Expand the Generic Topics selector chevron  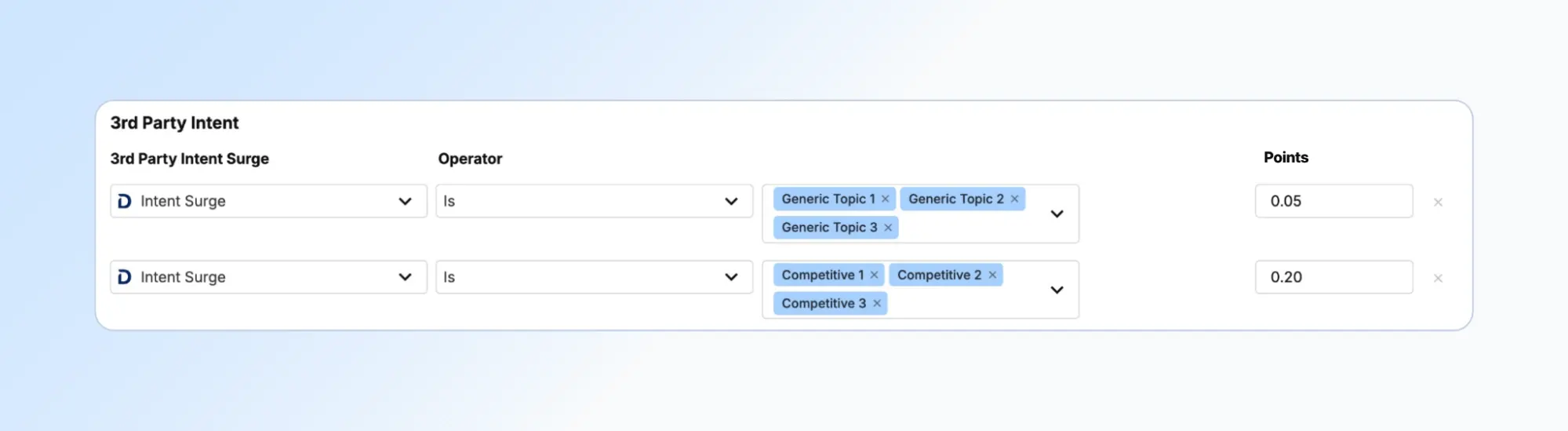click(1057, 214)
